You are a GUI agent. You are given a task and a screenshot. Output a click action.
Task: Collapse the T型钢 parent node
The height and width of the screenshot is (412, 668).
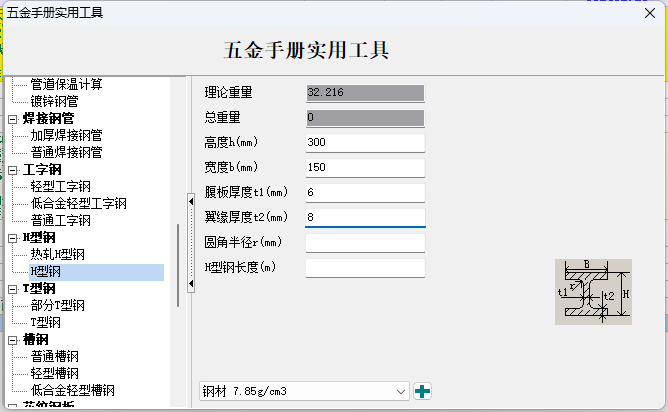click(13, 289)
